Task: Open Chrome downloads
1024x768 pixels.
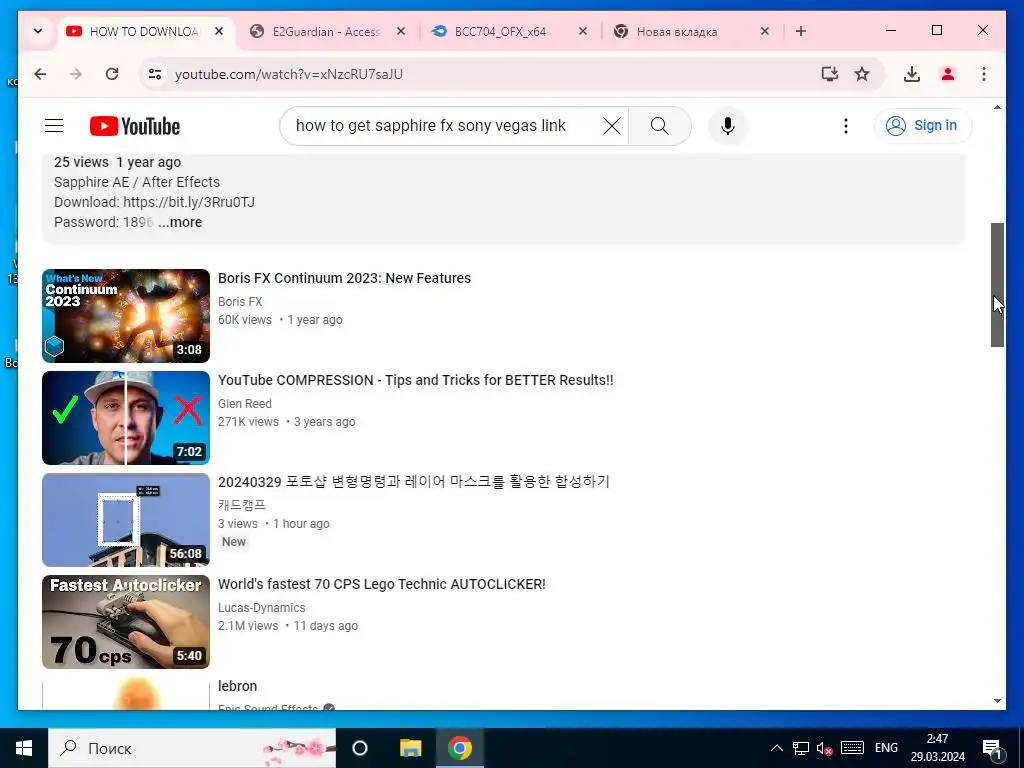Action: (x=912, y=74)
